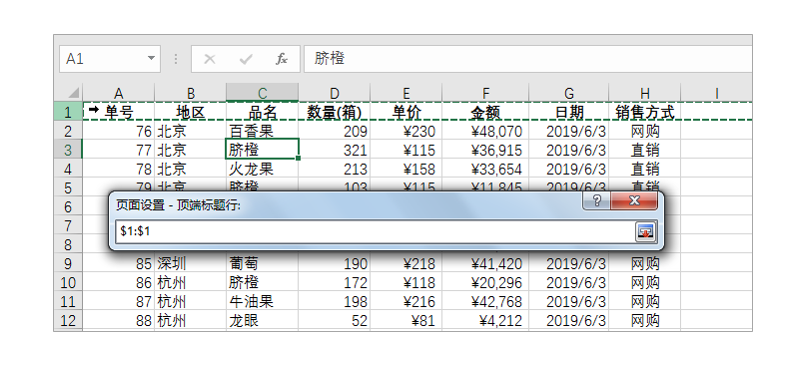The width and height of the screenshot is (806, 371).
Task: Select the cell containing 牛油果
Action: coord(262,302)
